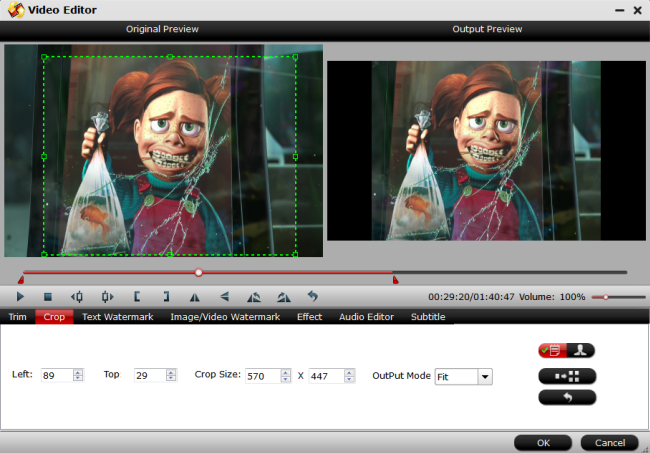The height and width of the screenshot is (453, 650).
Task: Open the Effect tab
Action: pyautogui.click(x=309, y=317)
